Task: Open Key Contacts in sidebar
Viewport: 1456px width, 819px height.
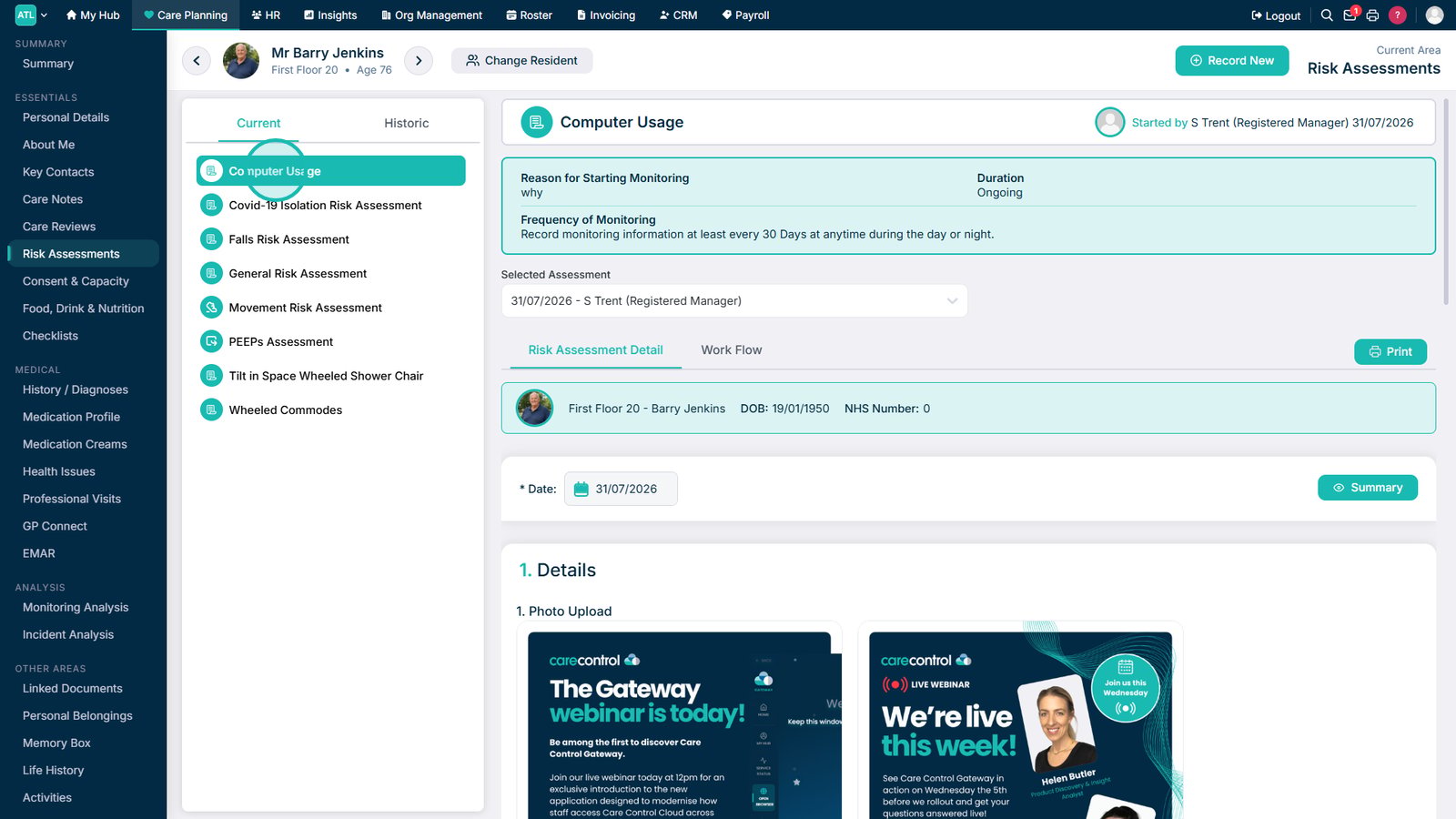Action: (58, 172)
